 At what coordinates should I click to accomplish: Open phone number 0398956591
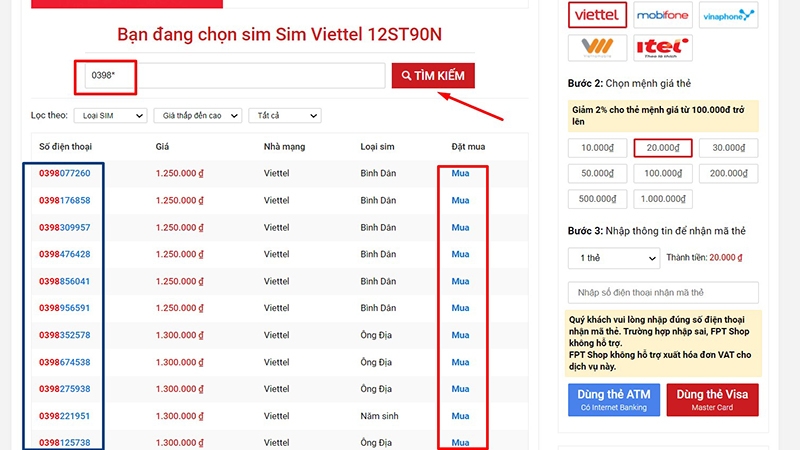tap(65, 308)
